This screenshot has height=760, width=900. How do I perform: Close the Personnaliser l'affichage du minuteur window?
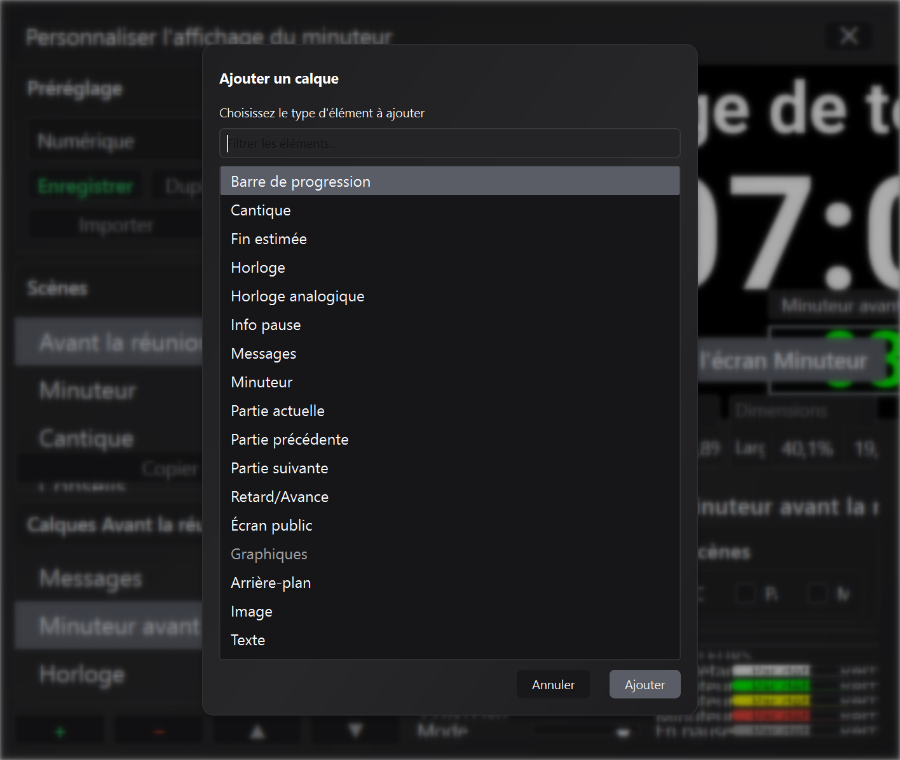click(849, 36)
